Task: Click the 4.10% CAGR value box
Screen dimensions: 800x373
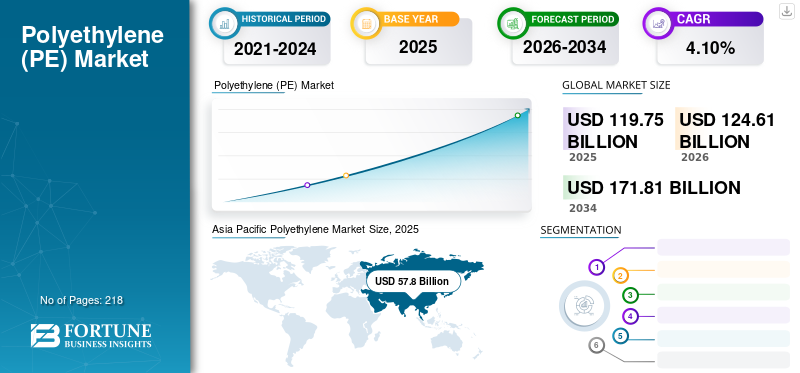Action: [x=710, y=47]
